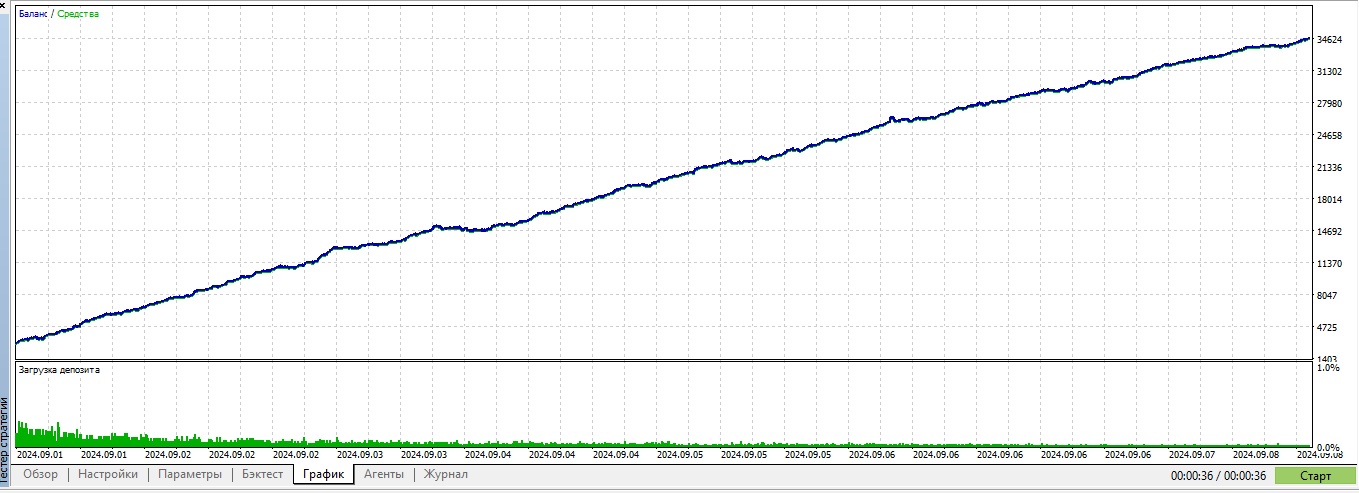
Task: Click the 1403 axis value
Action: point(1329,359)
